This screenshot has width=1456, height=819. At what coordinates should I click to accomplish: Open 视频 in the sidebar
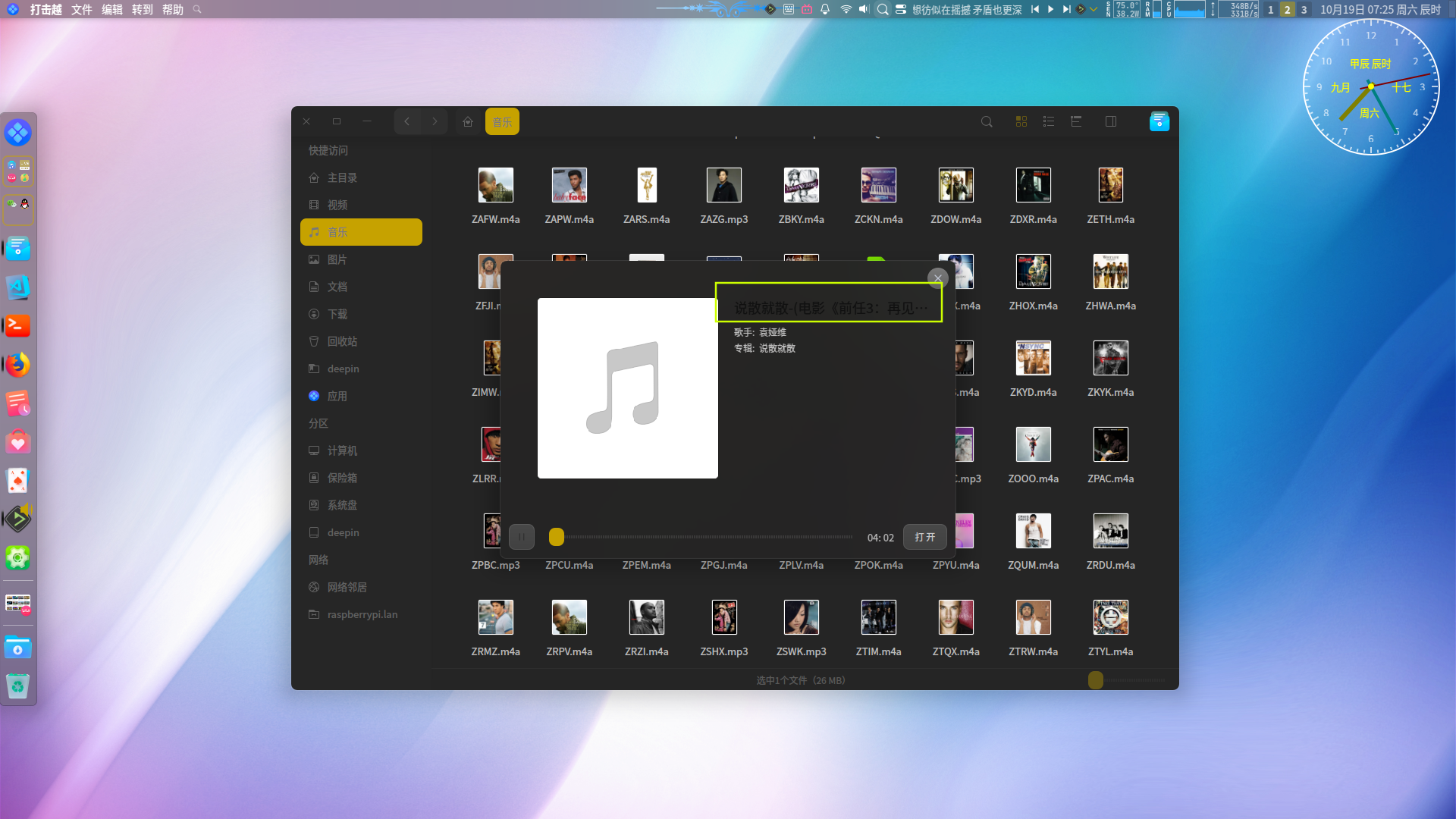pyautogui.click(x=361, y=205)
